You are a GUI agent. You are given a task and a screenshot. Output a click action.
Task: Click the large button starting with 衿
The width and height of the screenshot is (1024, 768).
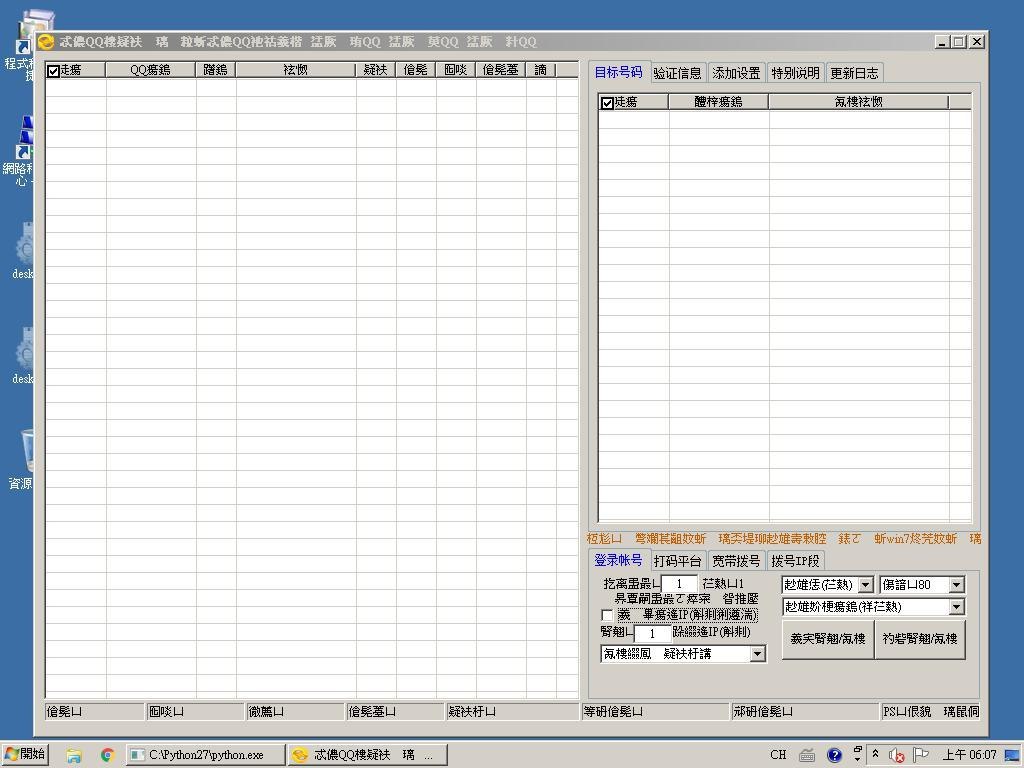[920, 639]
